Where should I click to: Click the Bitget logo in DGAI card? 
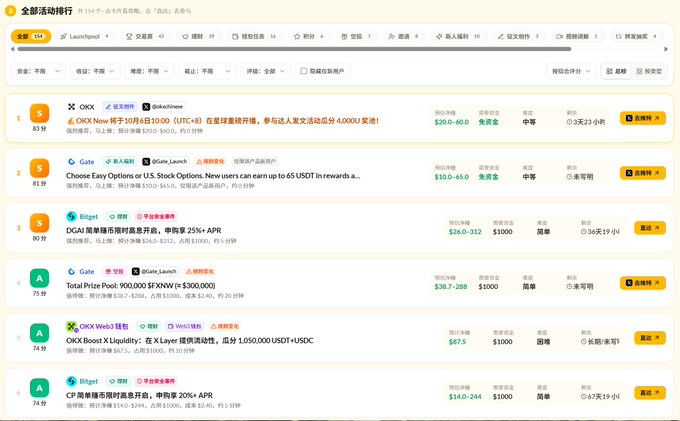(72, 216)
